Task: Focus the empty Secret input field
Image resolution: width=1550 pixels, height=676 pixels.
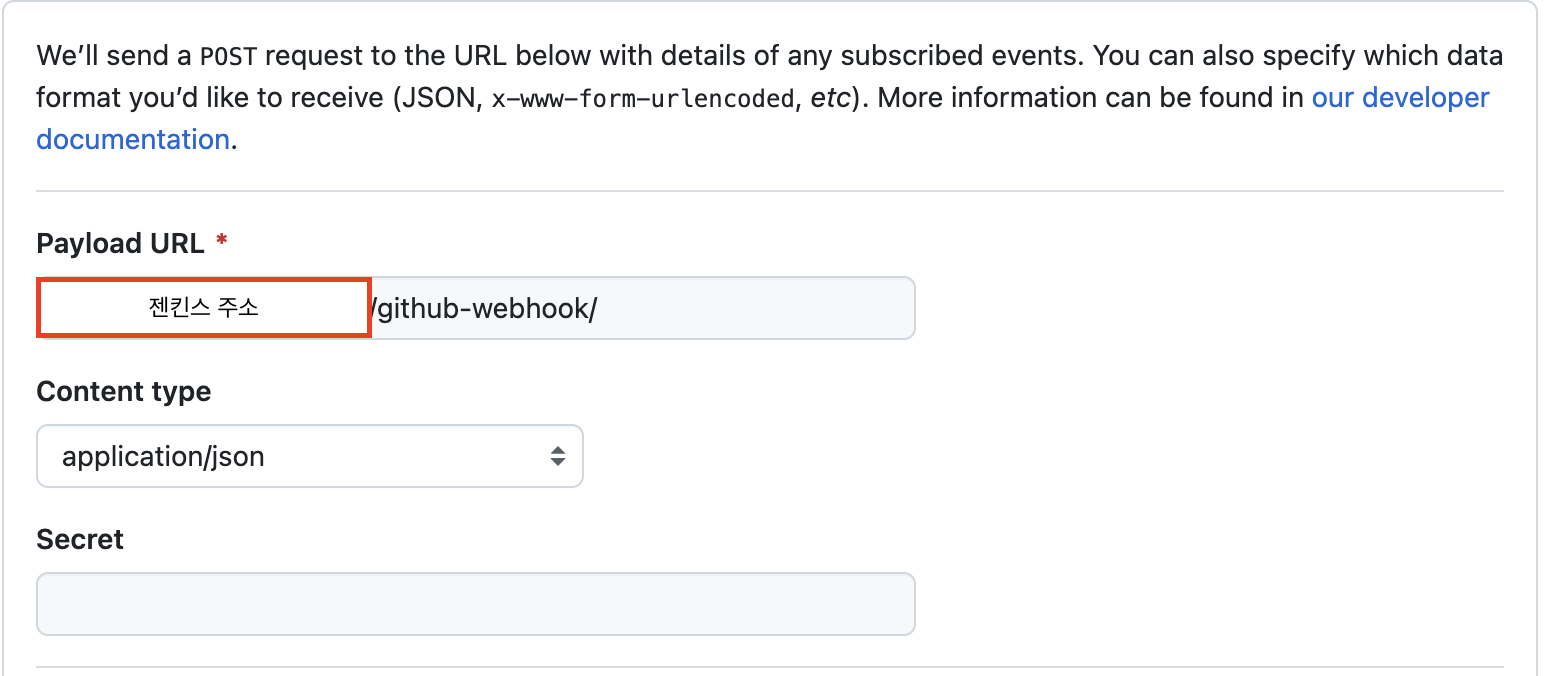Action: pyautogui.click(x=476, y=604)
